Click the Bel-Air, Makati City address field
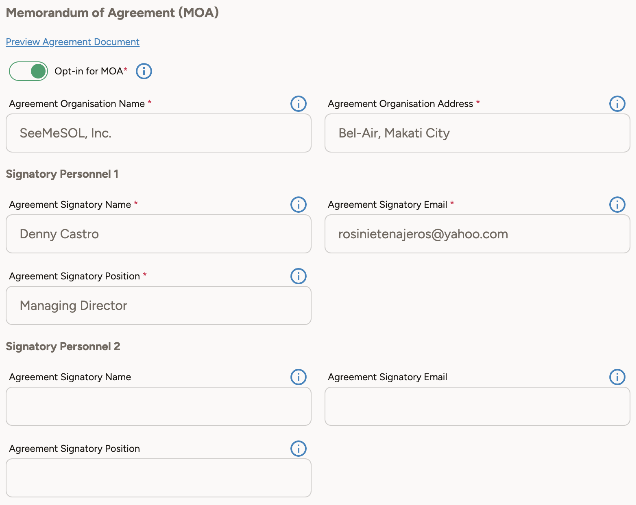The height and width of the screenshot is (505, 636). point(477,133)
